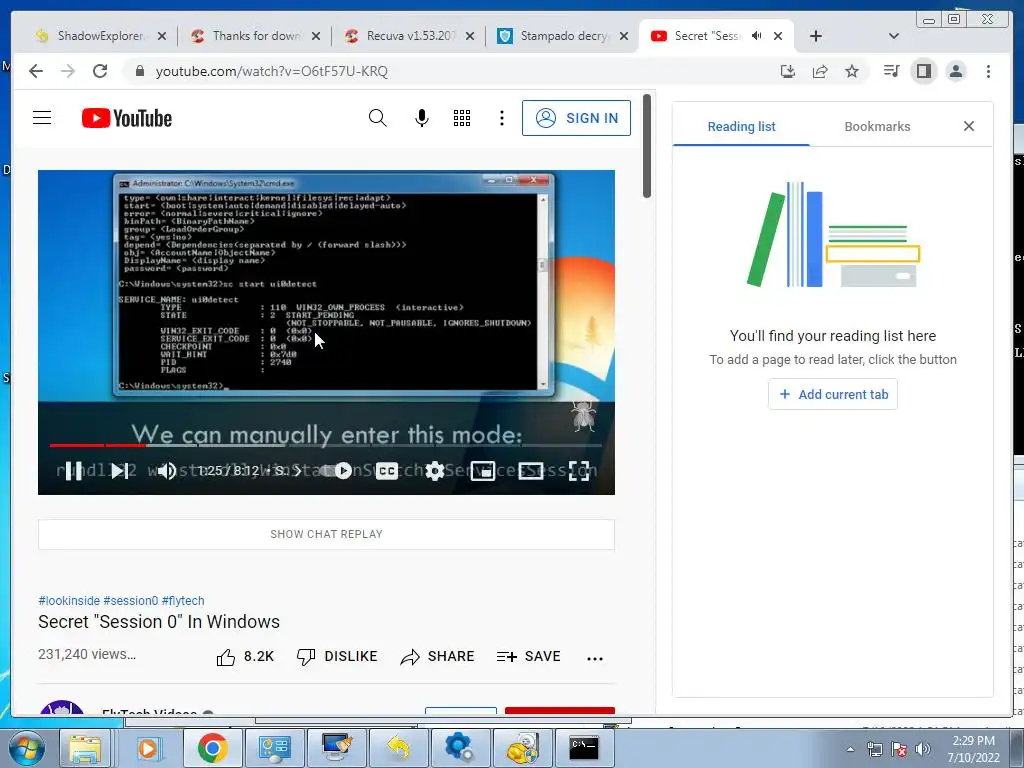Toggle the side panel button
This screenshot has height=768, width=1024.
(x=923, y=71)
